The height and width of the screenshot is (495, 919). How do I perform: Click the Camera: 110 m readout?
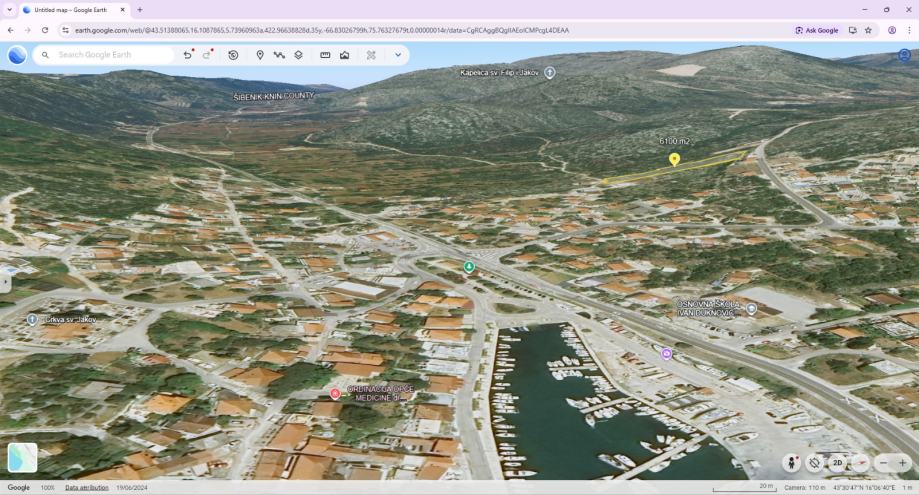click(805, 487)
